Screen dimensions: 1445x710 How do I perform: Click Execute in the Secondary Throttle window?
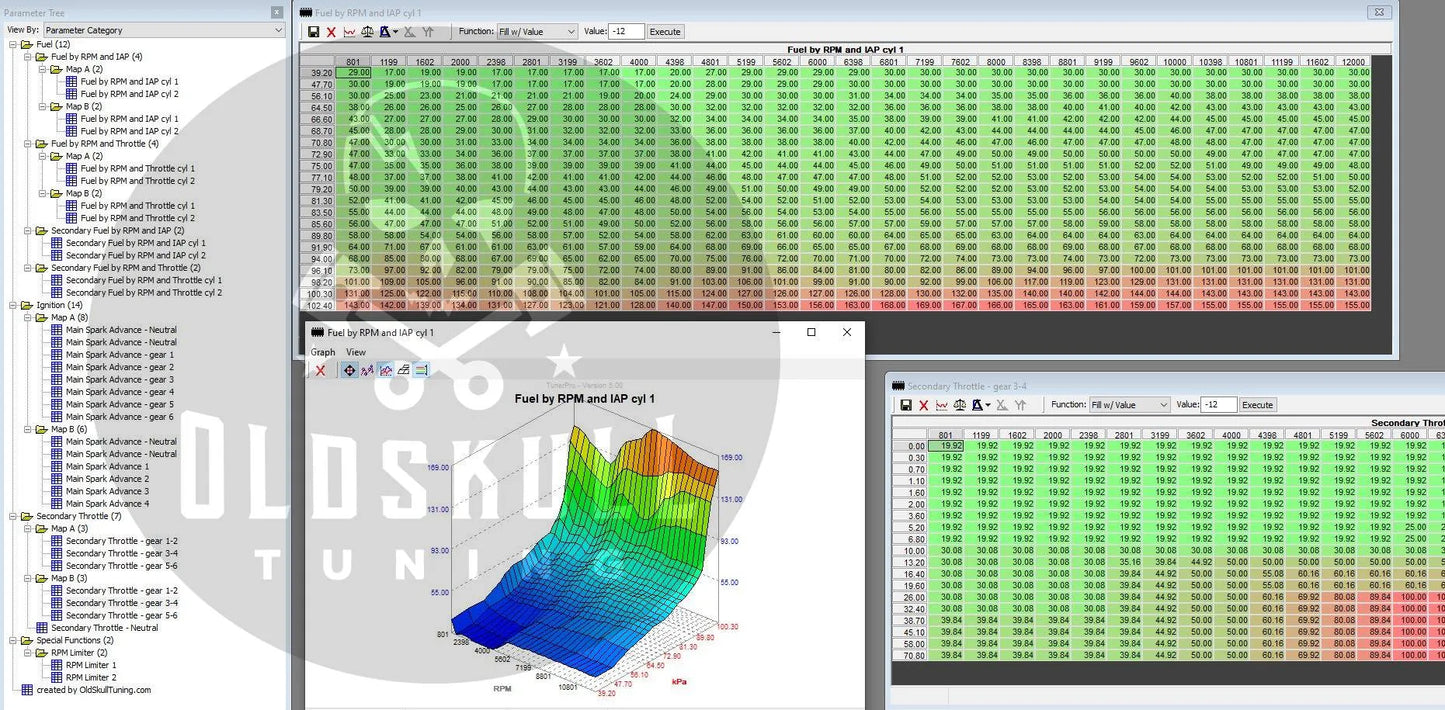[1257, 405]
